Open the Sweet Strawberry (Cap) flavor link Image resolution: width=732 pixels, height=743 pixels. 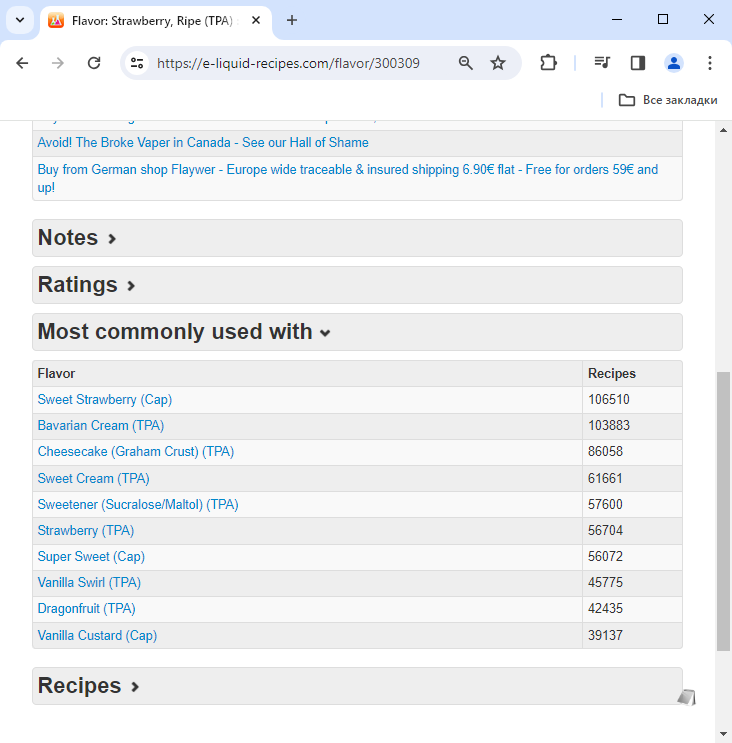(105, 399)
